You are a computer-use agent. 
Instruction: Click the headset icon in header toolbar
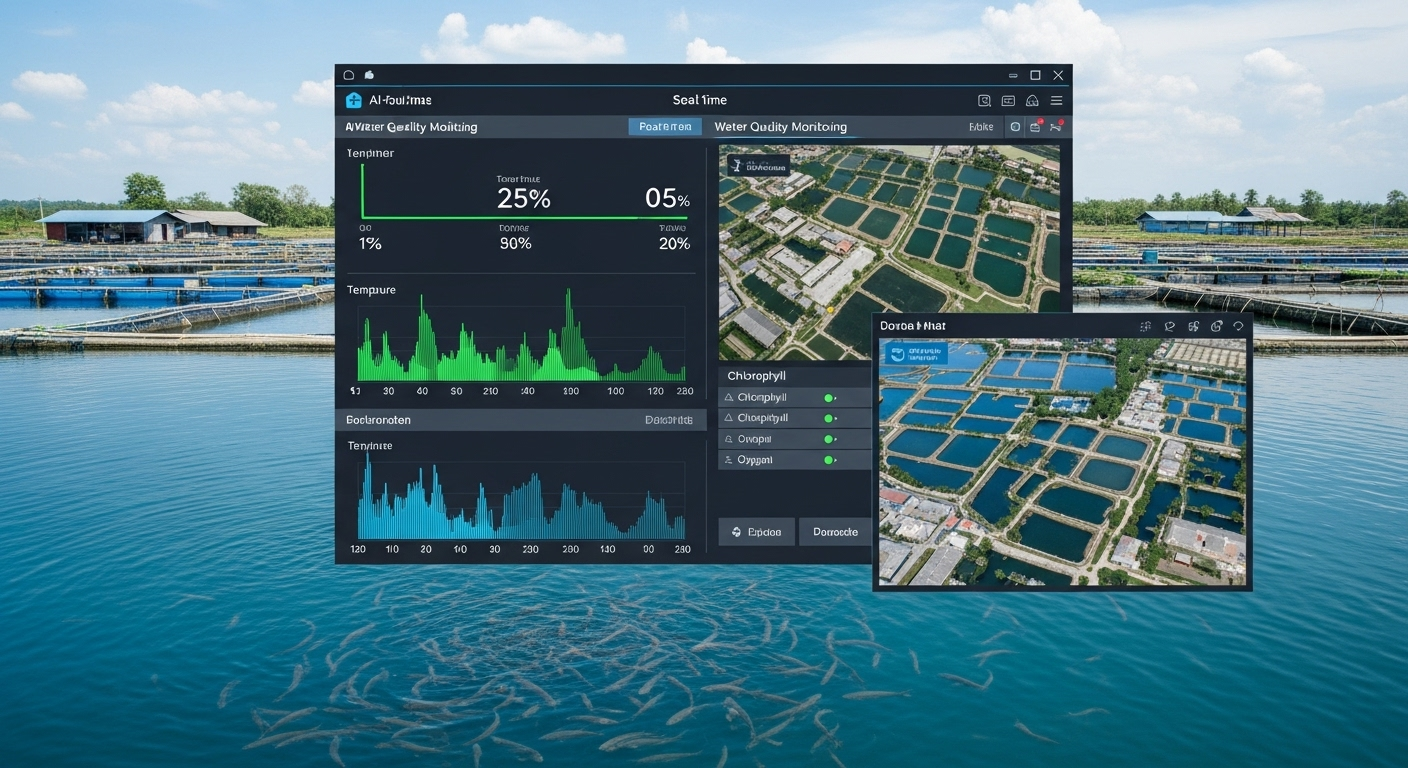click(x=1032, y=101)
